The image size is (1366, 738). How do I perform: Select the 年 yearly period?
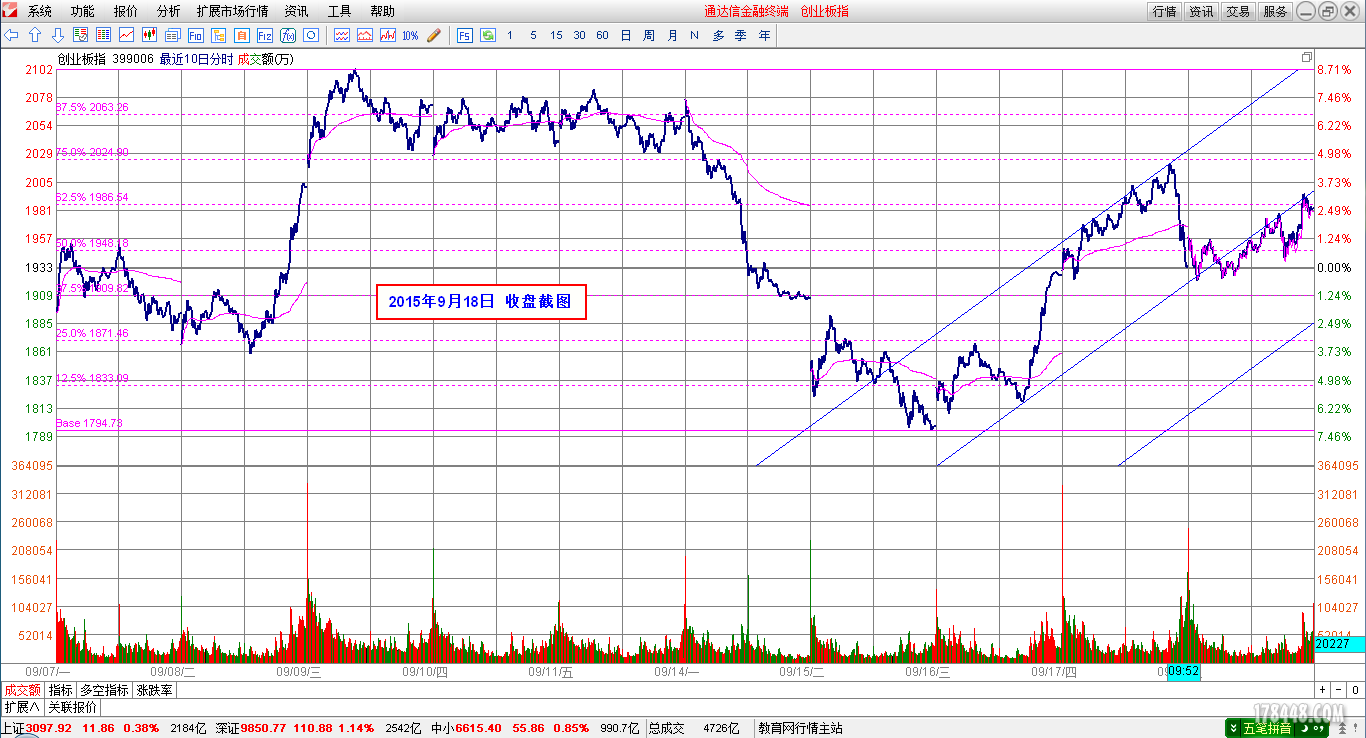tap(764, 35)
